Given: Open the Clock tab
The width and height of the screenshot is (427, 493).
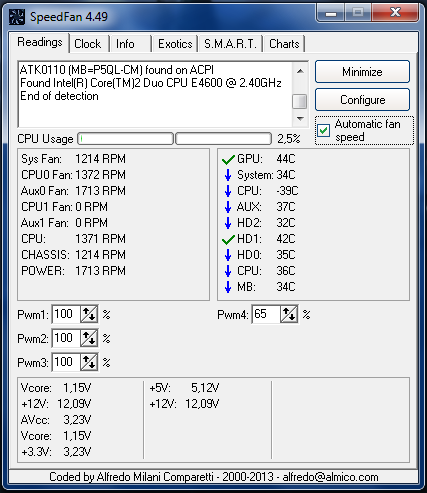Looking at the screenshot, I should (x=88, y=44).
